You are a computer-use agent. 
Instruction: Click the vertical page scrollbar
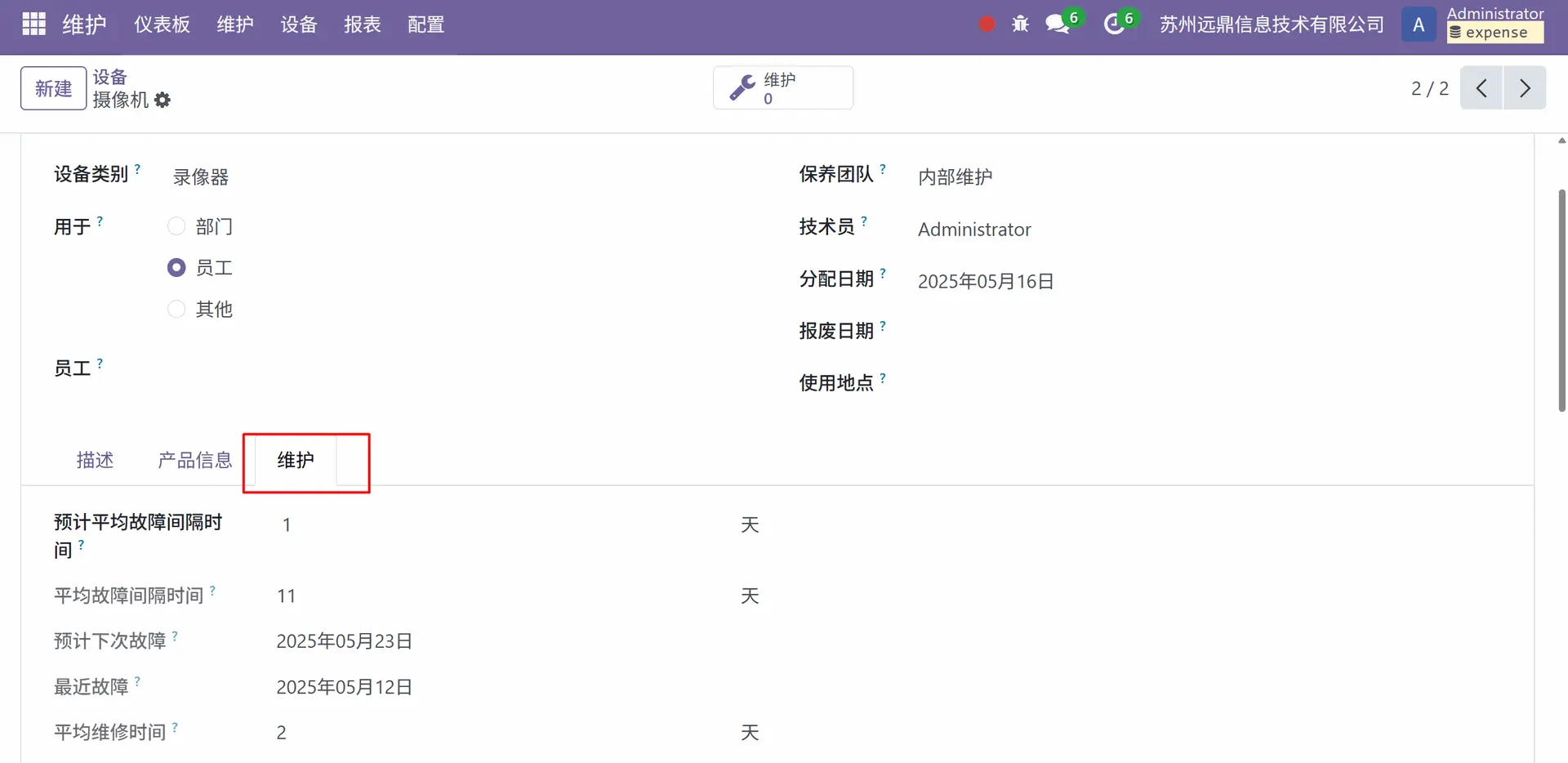coord(1561,301)
